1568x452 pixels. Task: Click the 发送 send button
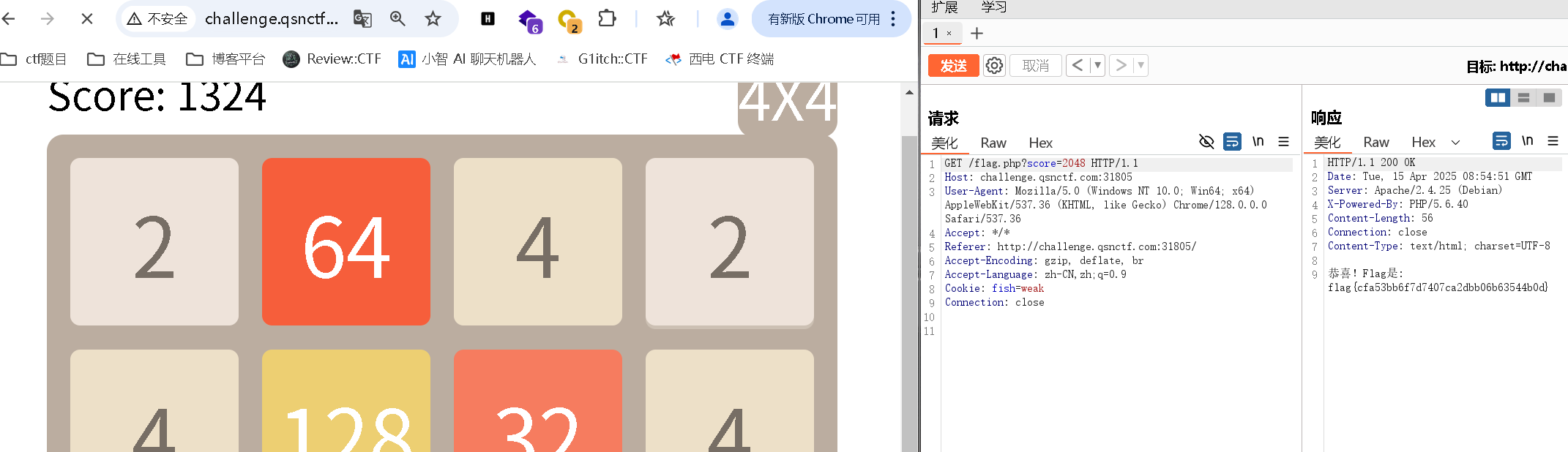tap(953, 66)
